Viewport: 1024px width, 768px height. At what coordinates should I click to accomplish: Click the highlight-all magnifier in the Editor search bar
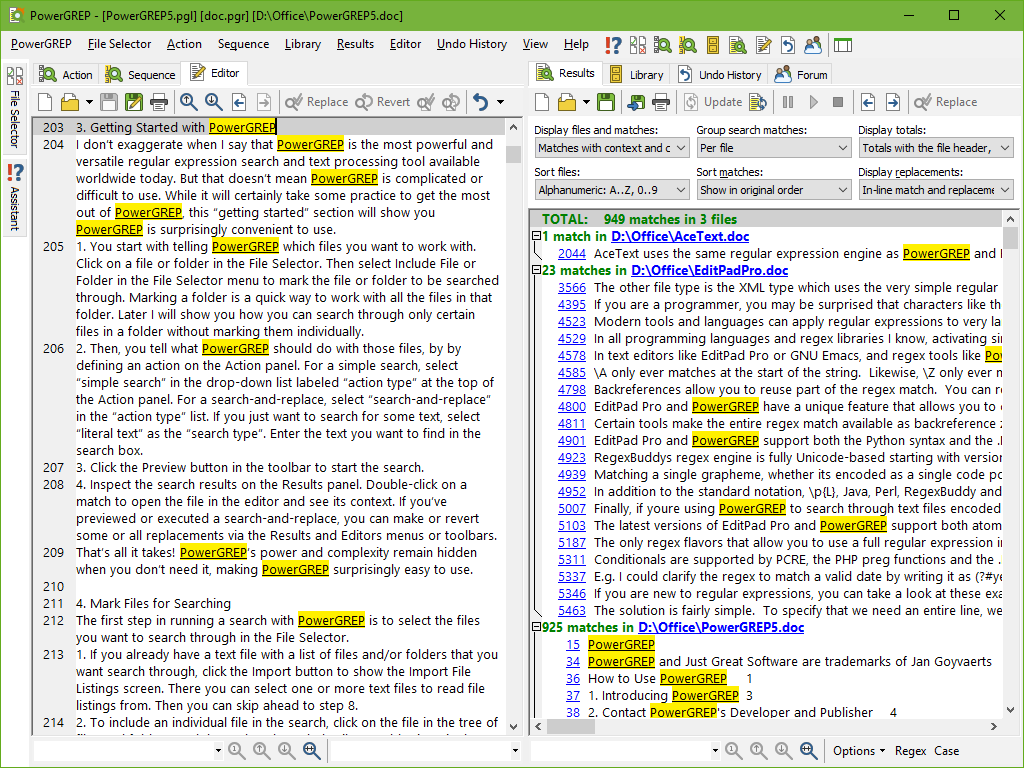pyautogui.click(x=312, y=751)
